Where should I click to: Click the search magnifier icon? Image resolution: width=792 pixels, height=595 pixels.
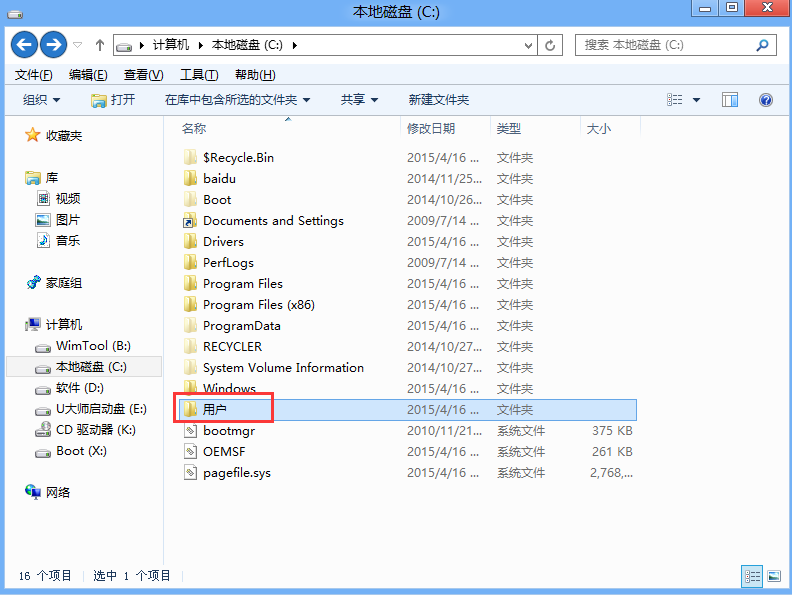pyautogui.click(x=763, y=45)
